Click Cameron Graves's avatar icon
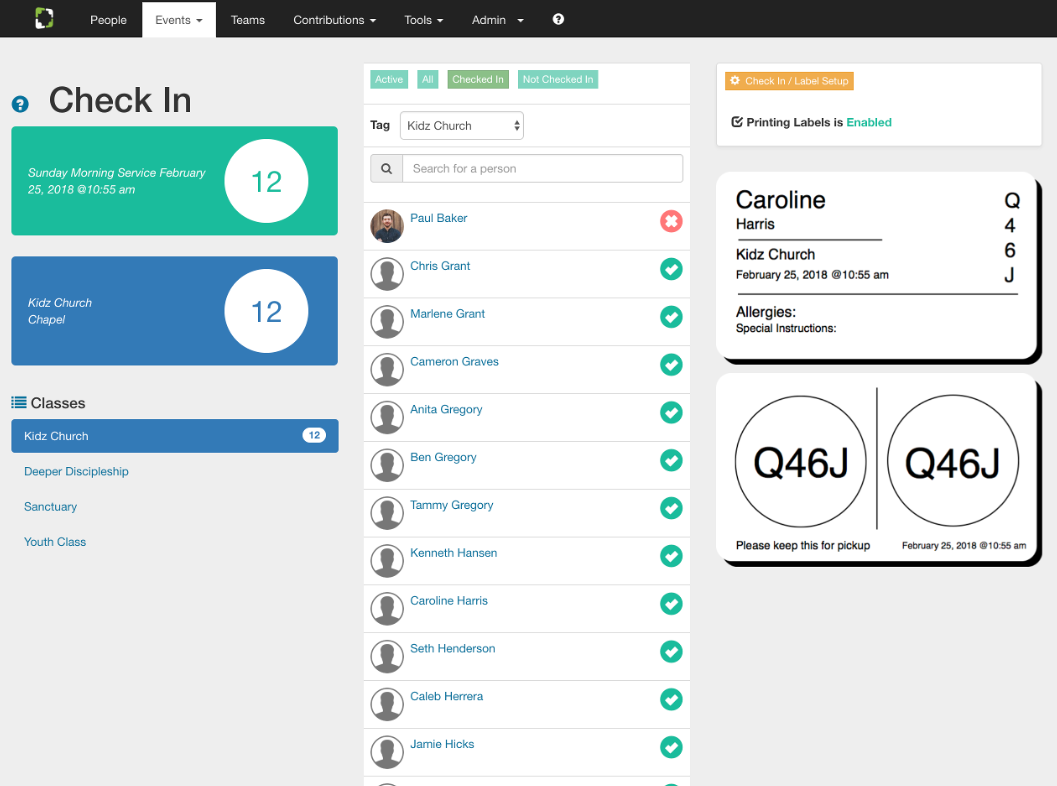This screenshot has height=786, width=1057. [x=387, y=369]
